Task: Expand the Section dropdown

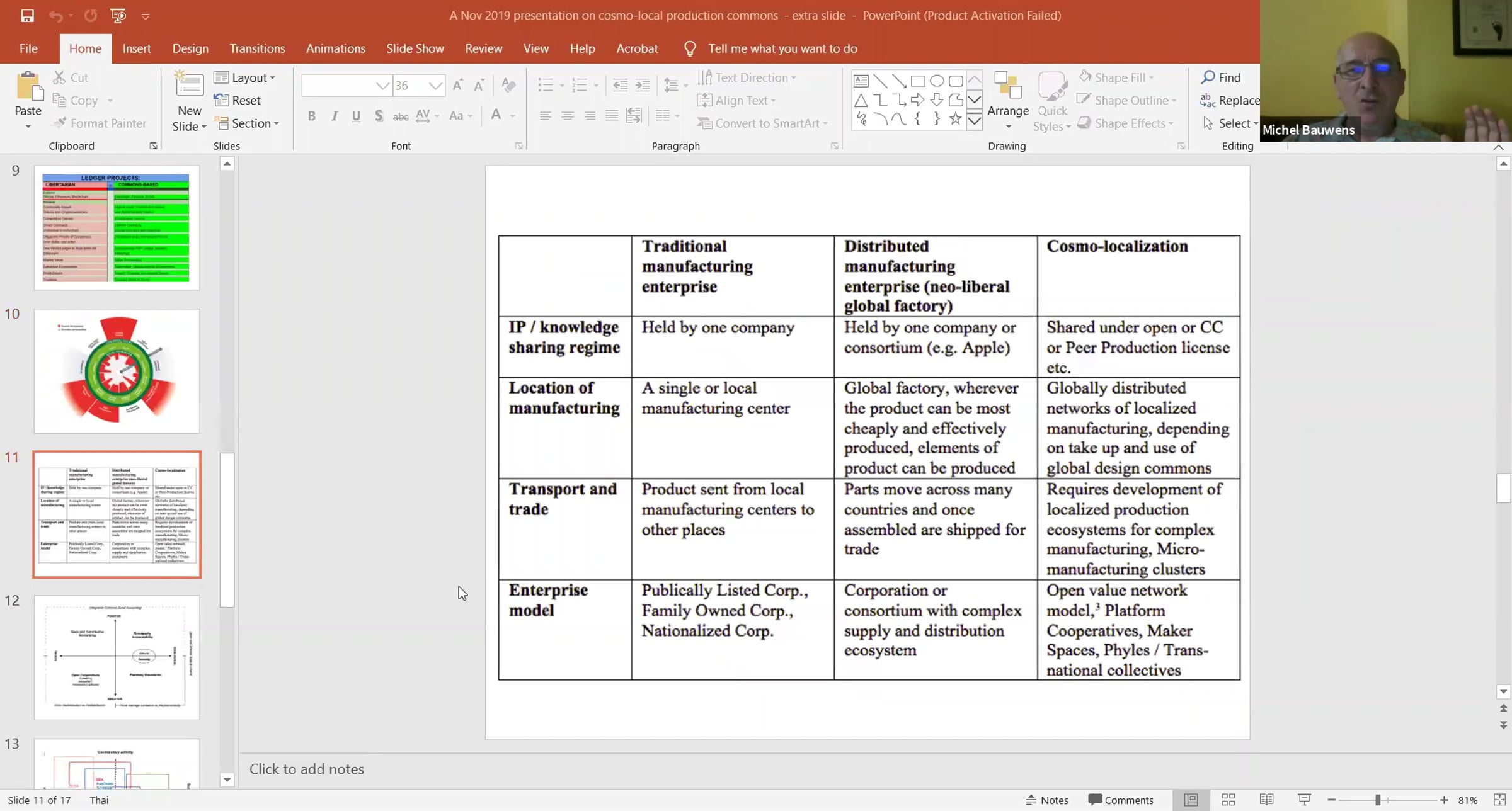Action: (x=246, y=123)
